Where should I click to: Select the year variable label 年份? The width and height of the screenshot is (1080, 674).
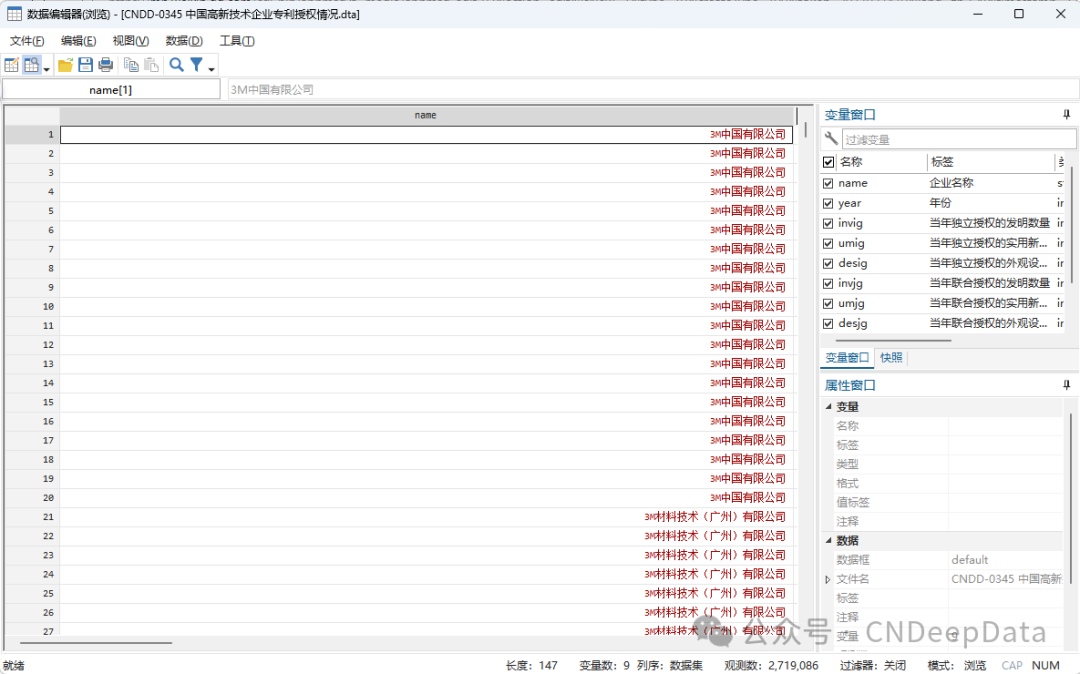[940, 203]
